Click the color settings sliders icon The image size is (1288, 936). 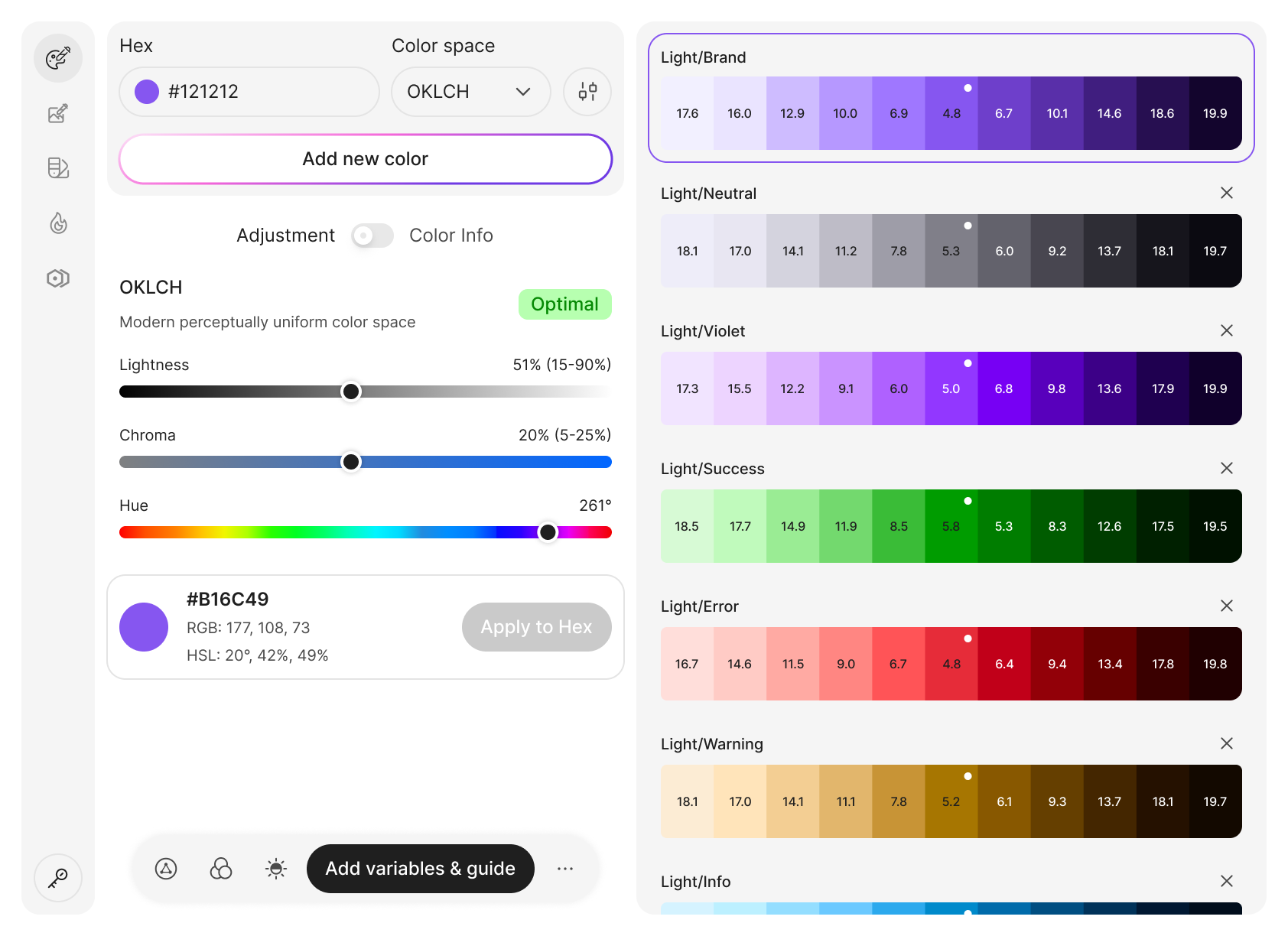point(587,92)
